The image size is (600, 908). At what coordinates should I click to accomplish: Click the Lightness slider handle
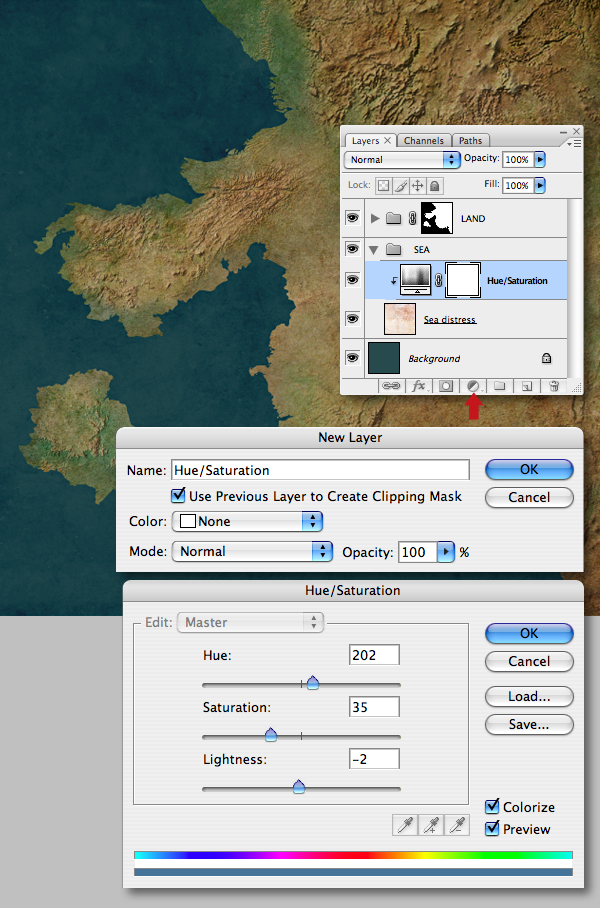point(299,786)
